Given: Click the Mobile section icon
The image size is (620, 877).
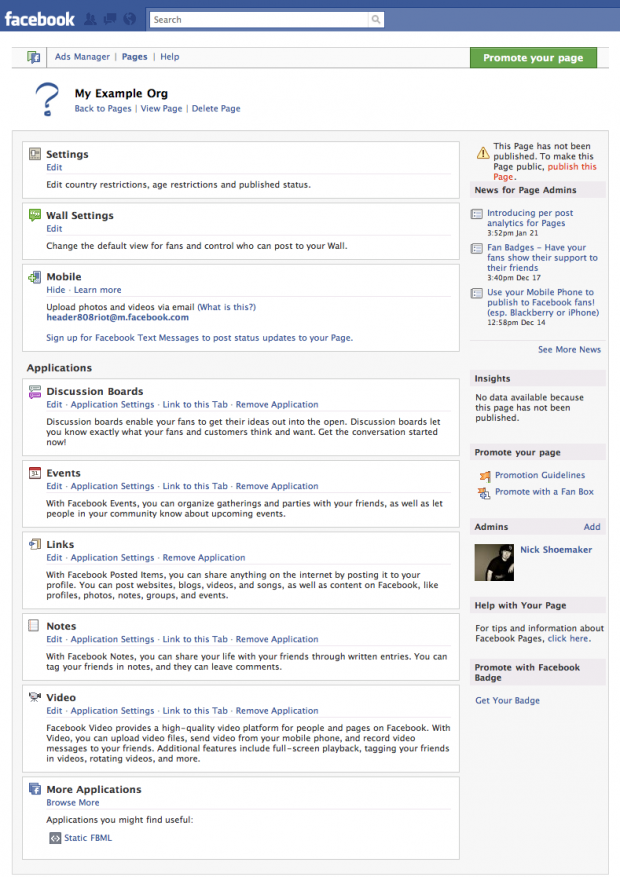Looking at the screenshot, I should pos(35,276).
